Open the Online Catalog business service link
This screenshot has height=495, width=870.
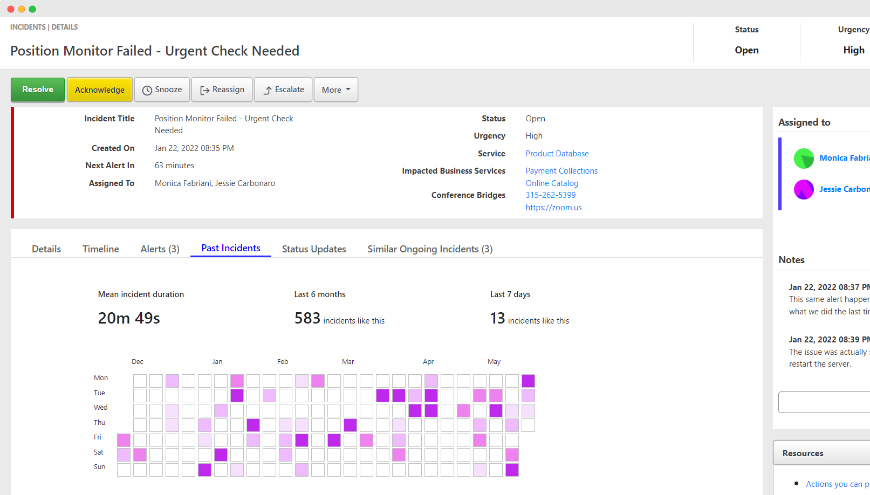coord(551,183)
